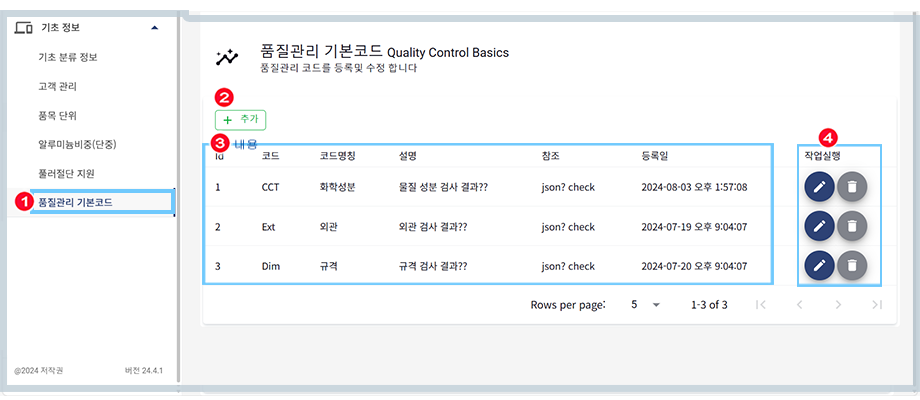Viewport: 920px width, 400px height.
Task: Click the 추가 add button
Action: click(240, 119)
